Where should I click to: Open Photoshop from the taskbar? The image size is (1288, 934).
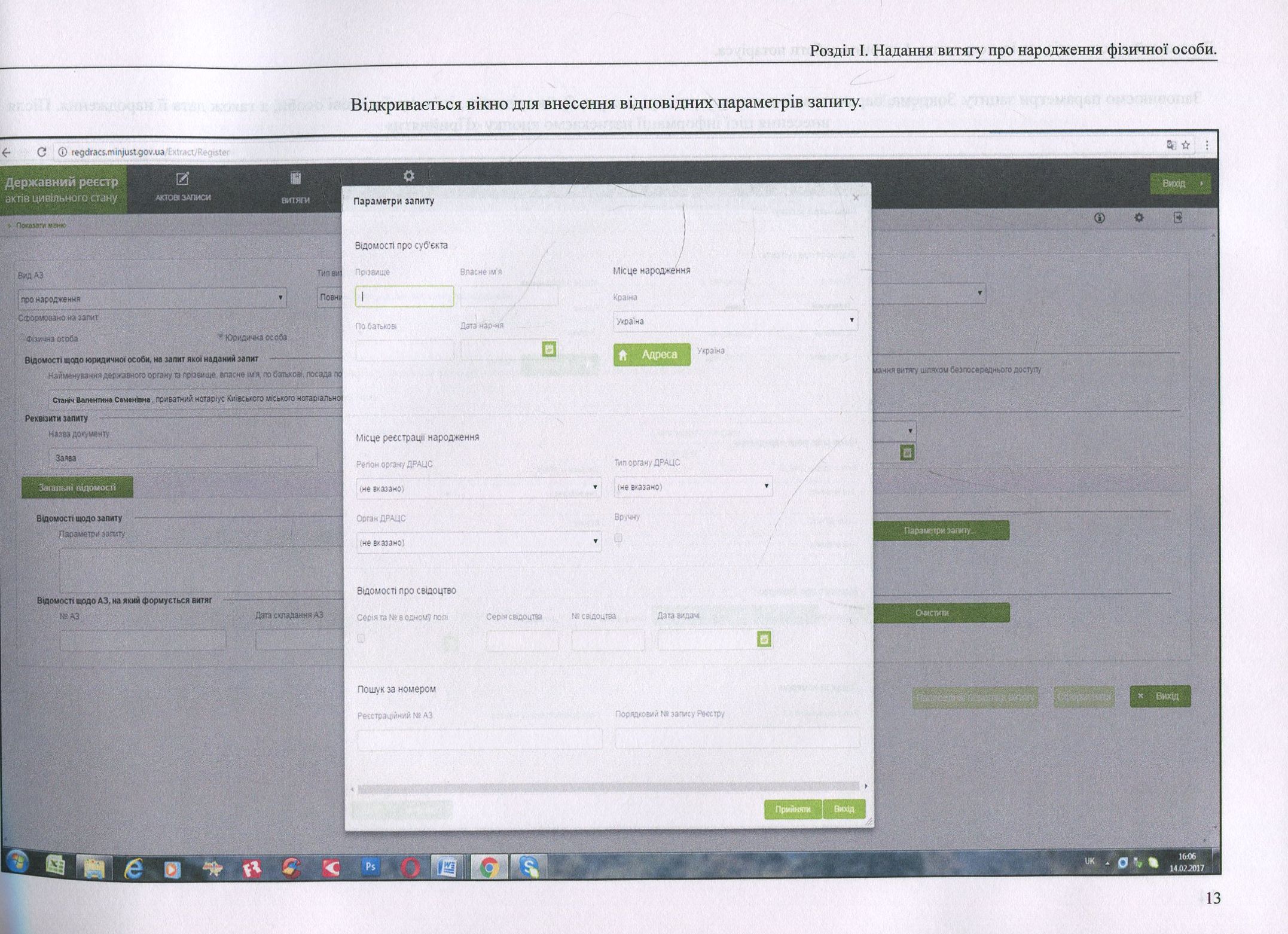point(370,866)
